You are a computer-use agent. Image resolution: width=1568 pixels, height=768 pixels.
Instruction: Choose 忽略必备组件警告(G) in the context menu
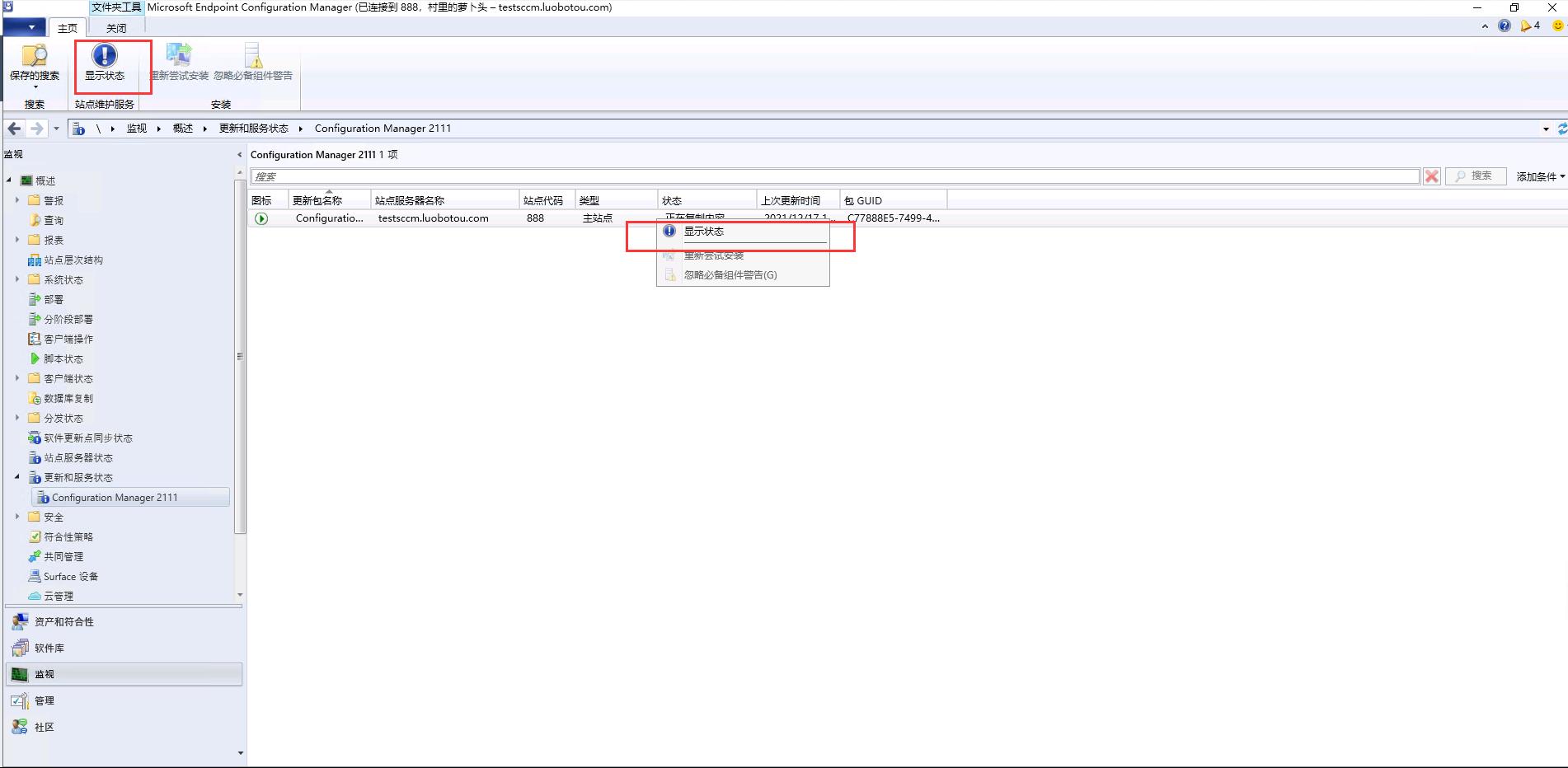[743, 275]
